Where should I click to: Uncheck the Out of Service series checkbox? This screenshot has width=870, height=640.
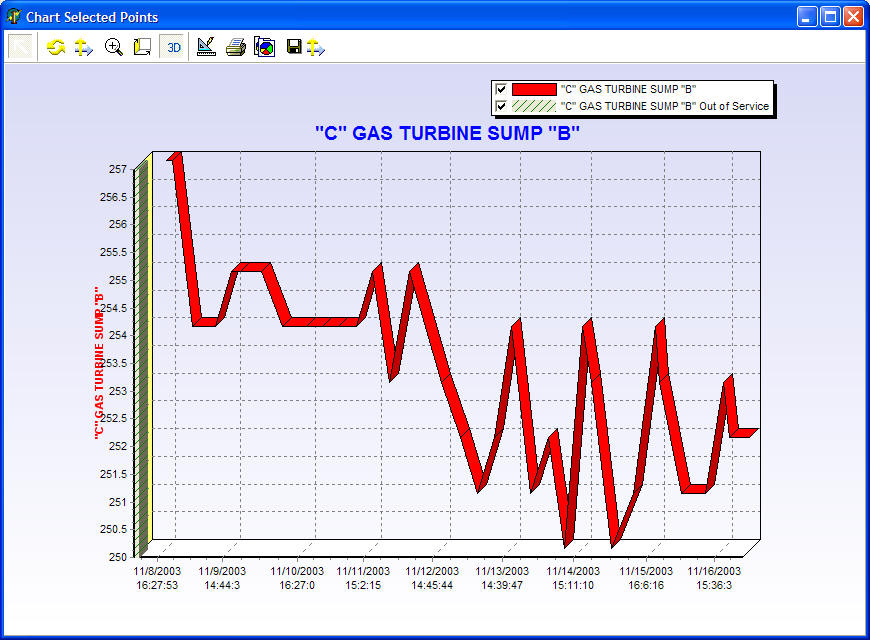pos(501,106)
